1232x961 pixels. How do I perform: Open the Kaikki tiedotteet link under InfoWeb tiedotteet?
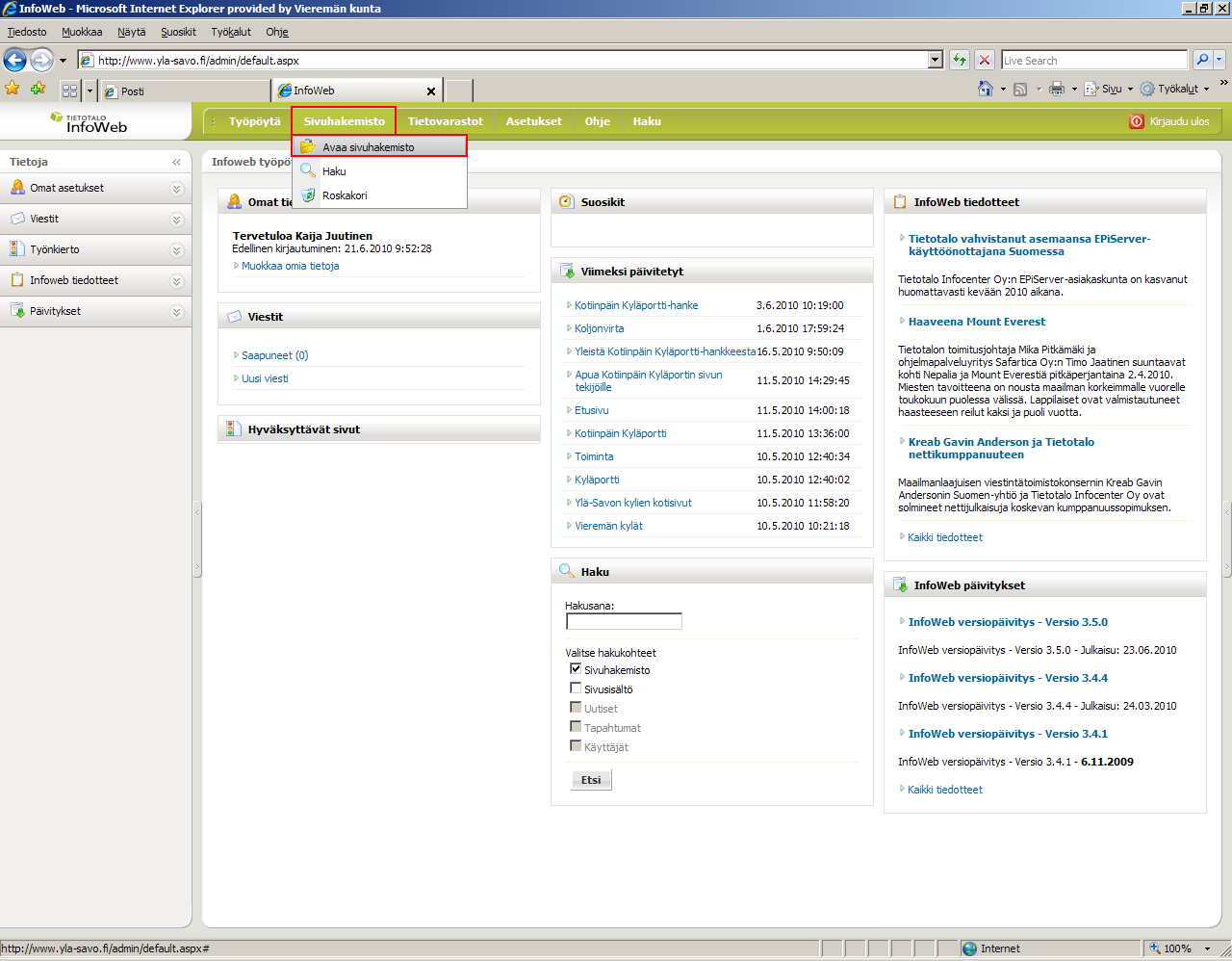[x=945, y=537]
